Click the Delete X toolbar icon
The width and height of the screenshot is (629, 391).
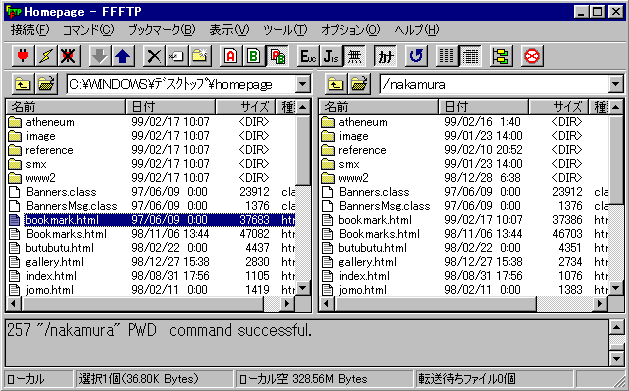coord(154,56)
